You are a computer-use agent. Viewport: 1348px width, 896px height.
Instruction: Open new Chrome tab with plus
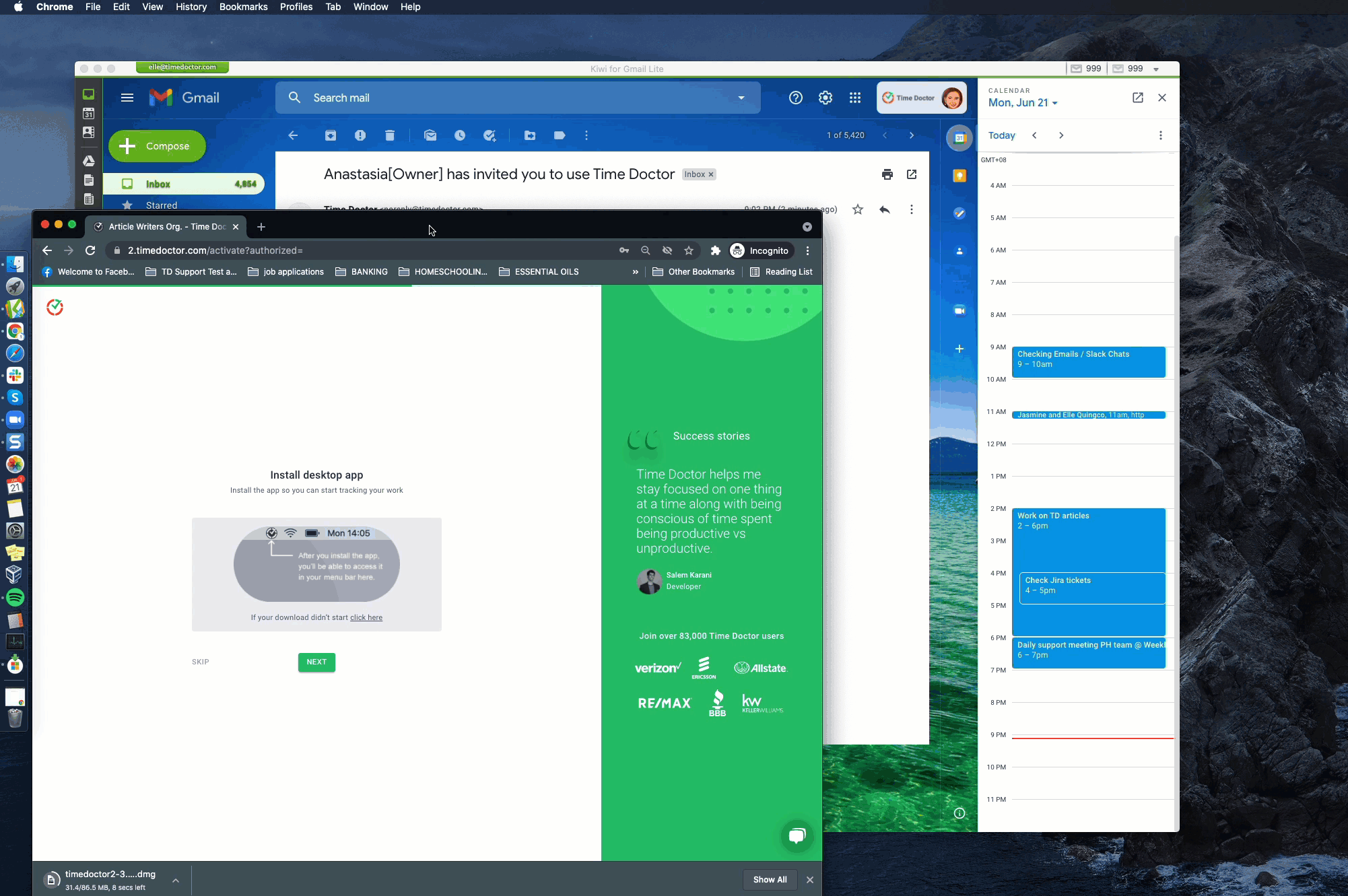[261, 227]
